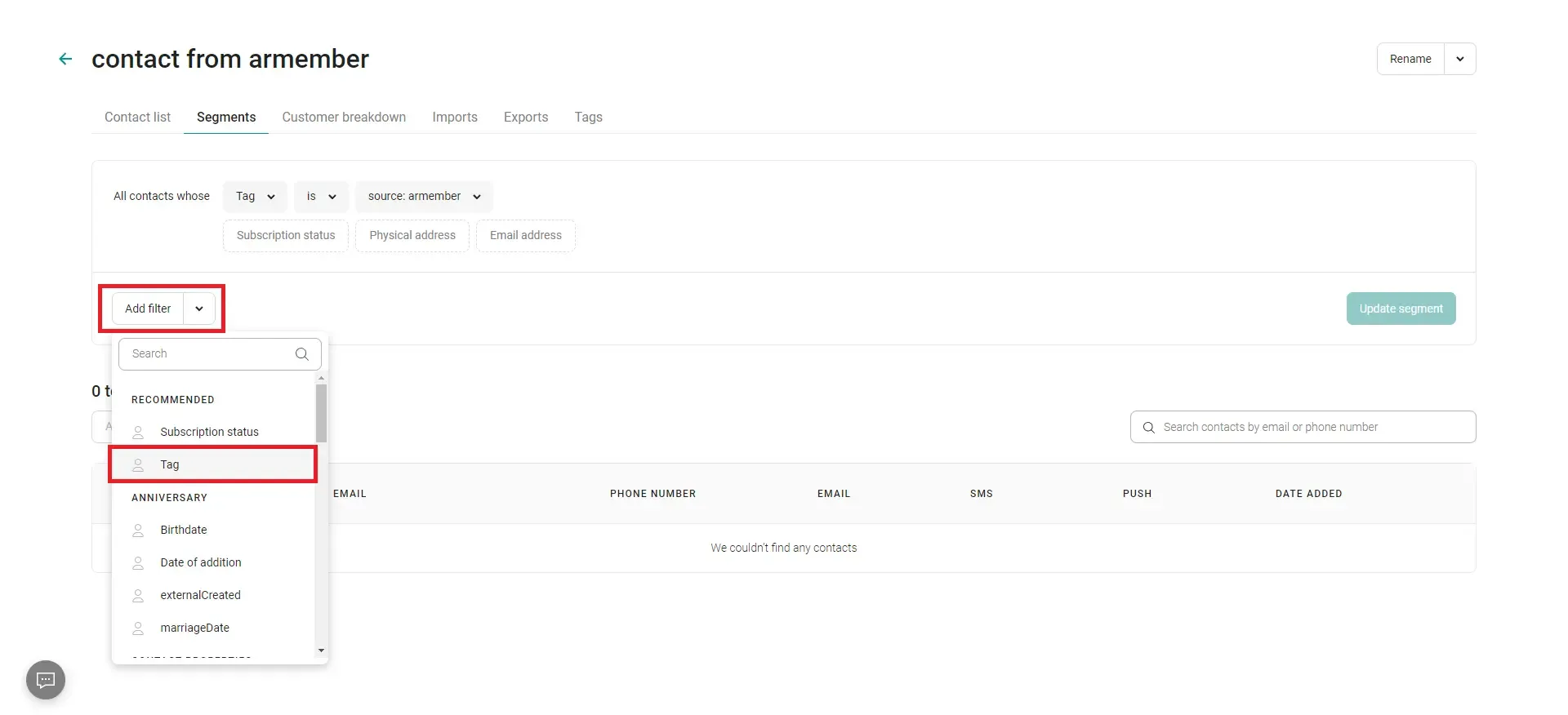The image size is (1568, 715).
Task: Choose Subscription status from the filter list
Action: click(x=213, y=432)
